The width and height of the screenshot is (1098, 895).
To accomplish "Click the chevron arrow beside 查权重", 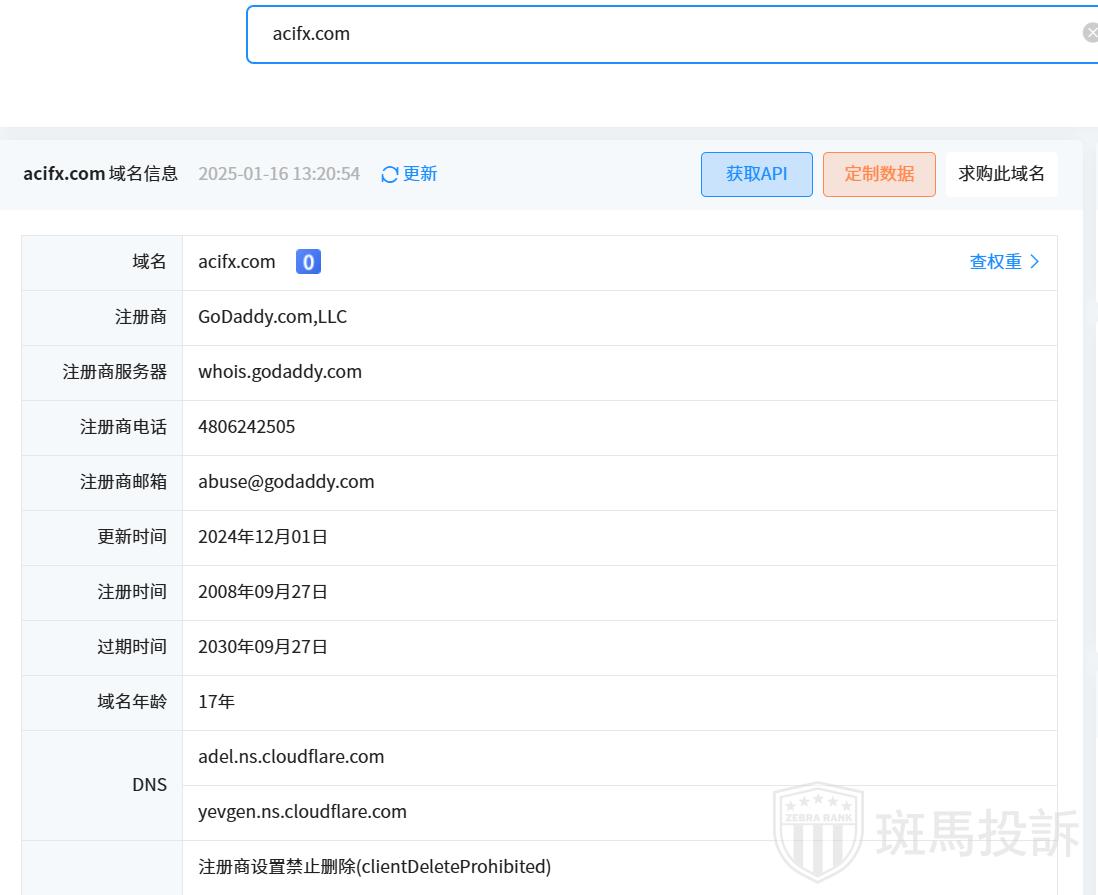I will pos(1035,262).
